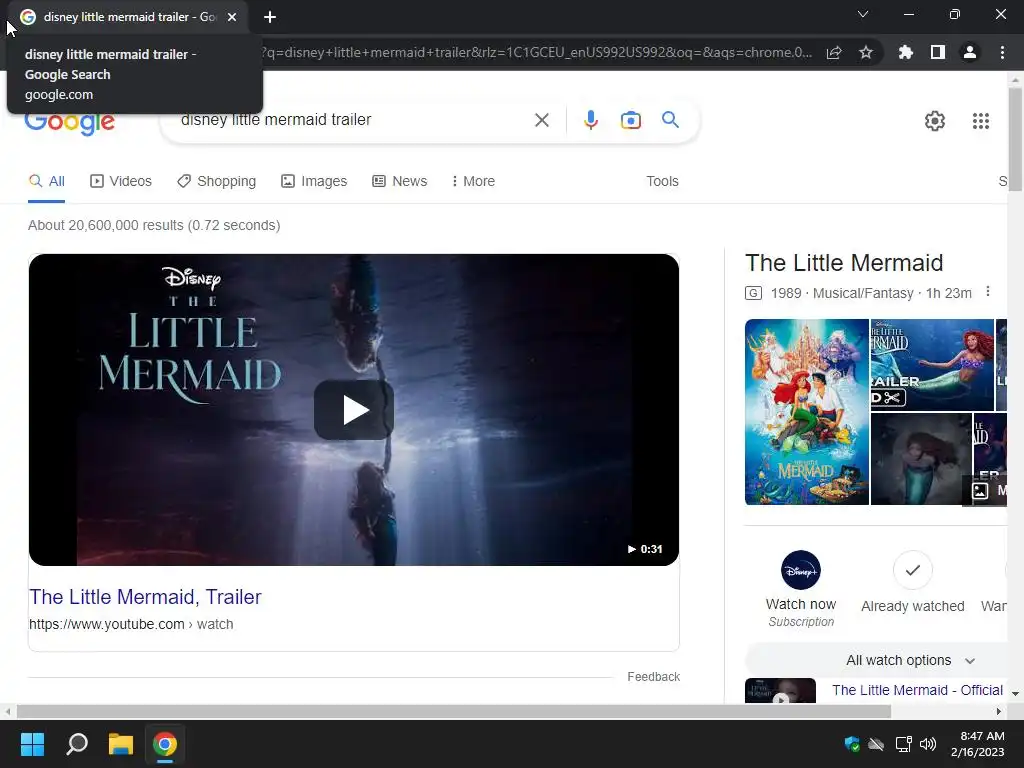Screen dimensions: 1024x768
Task: Open File Explorer from taskbar
Action: point(121,744)
